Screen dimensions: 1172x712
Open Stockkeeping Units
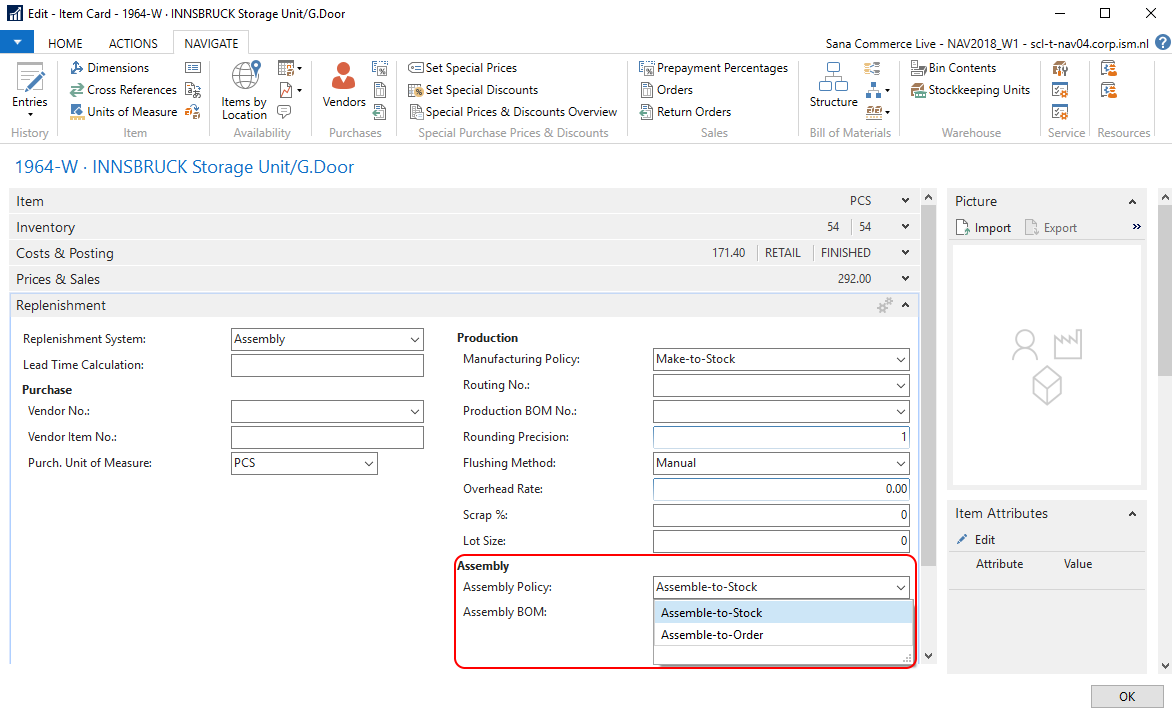pos(978,90)
